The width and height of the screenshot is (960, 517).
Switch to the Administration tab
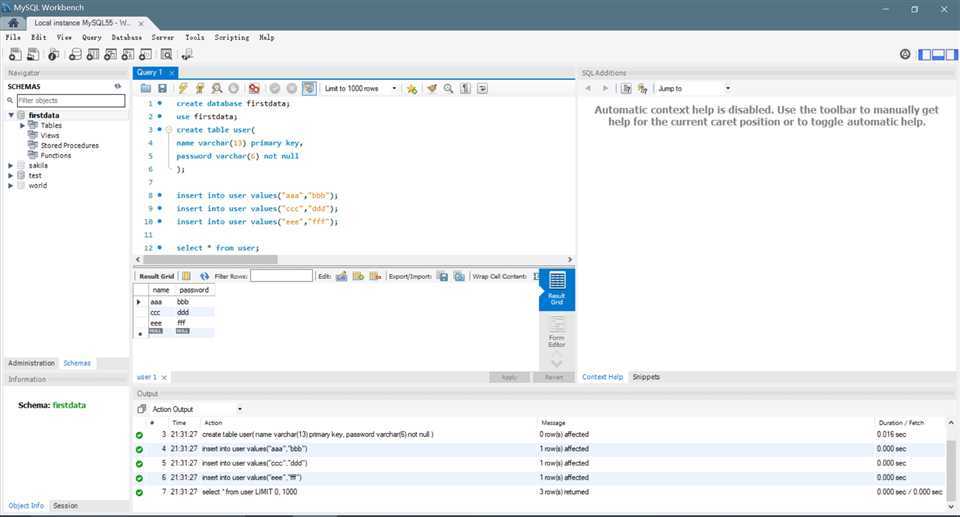[31, 363]
